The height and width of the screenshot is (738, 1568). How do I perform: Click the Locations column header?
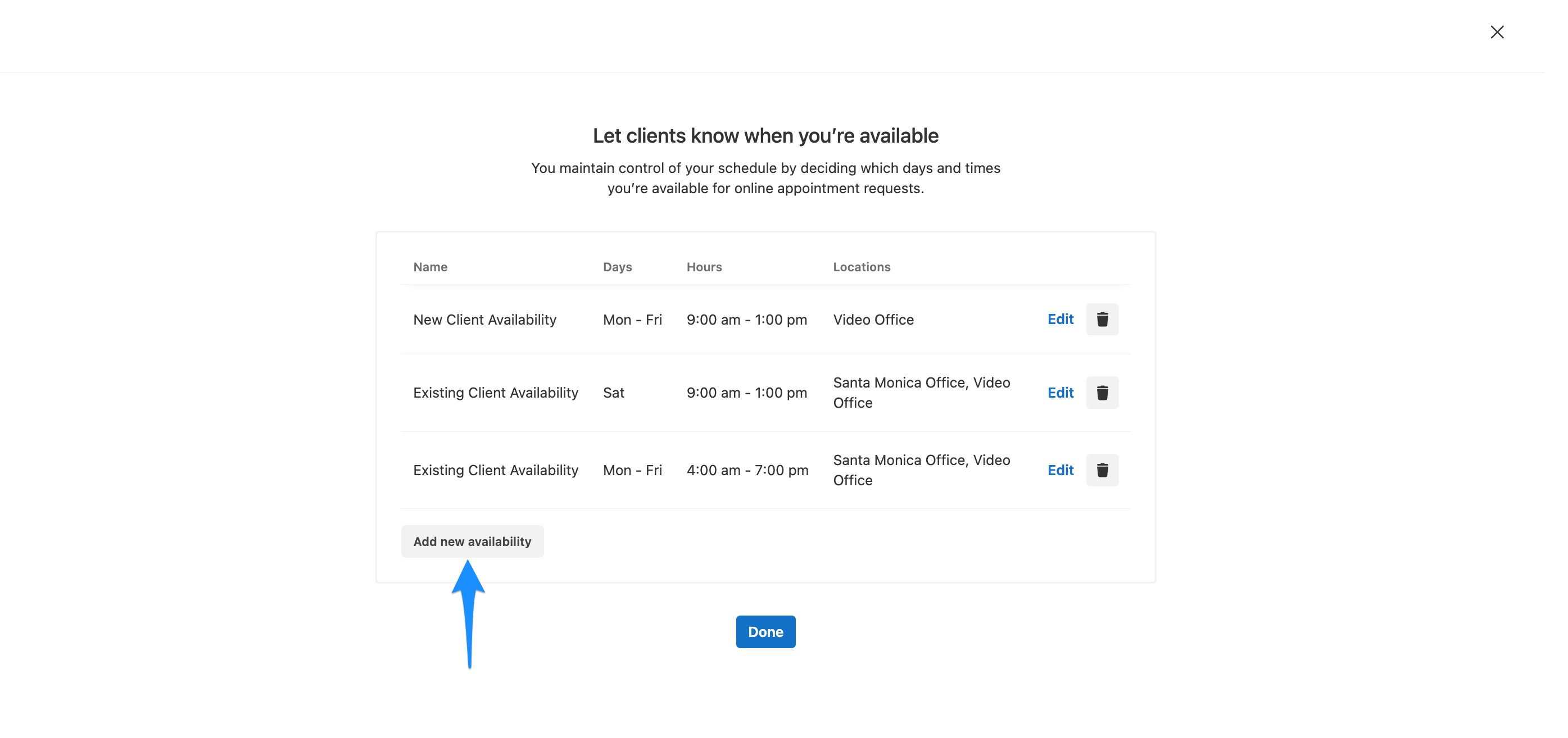click(862, 266)
